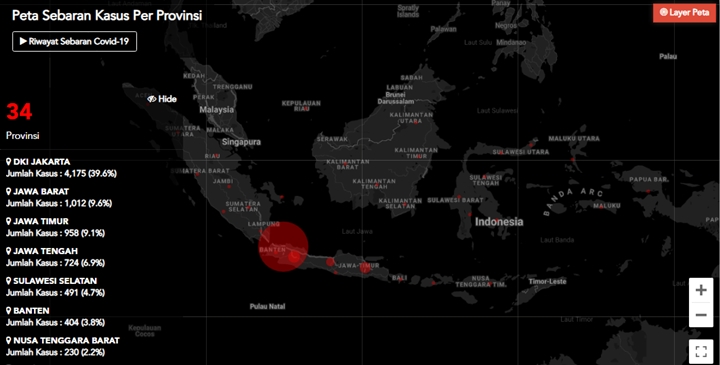
Task: Click the Indonesia country map label
Action: pyautogui.click(x=499, y=222)
